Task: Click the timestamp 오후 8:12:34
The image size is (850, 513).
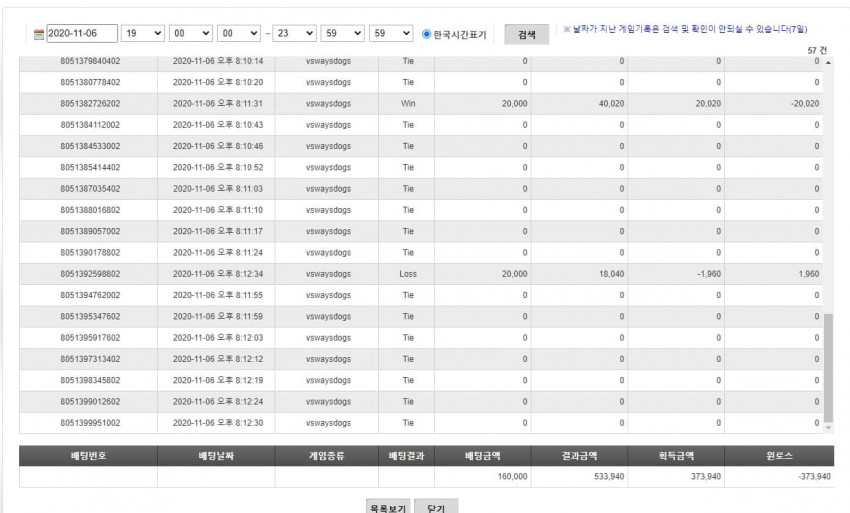Action: pos(240,274)
